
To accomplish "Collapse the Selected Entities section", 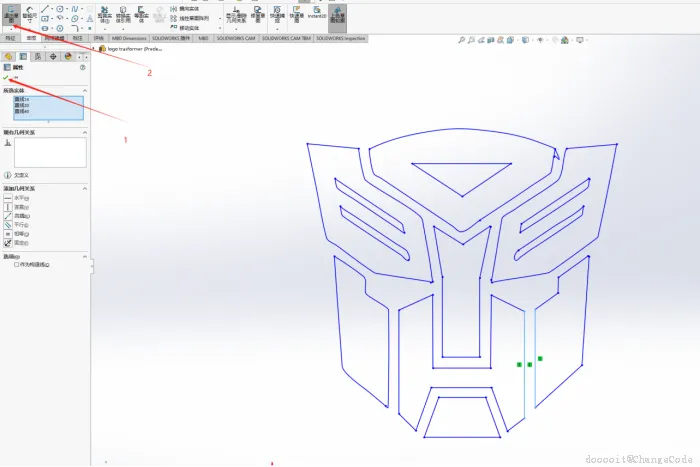I will click(83, 91).
